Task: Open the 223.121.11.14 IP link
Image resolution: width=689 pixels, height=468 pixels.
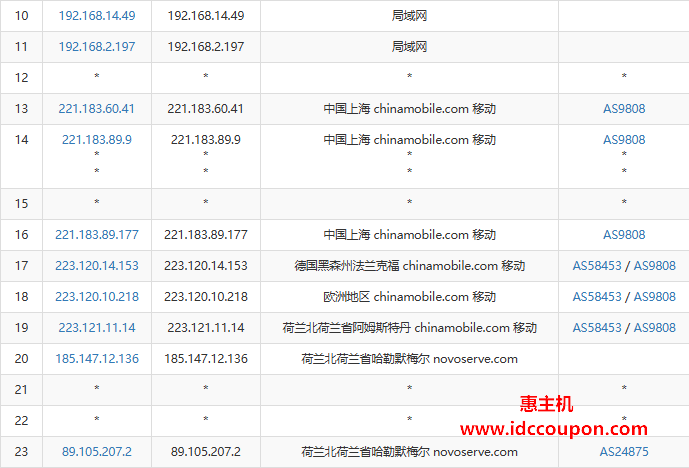Action: [97, 328]
